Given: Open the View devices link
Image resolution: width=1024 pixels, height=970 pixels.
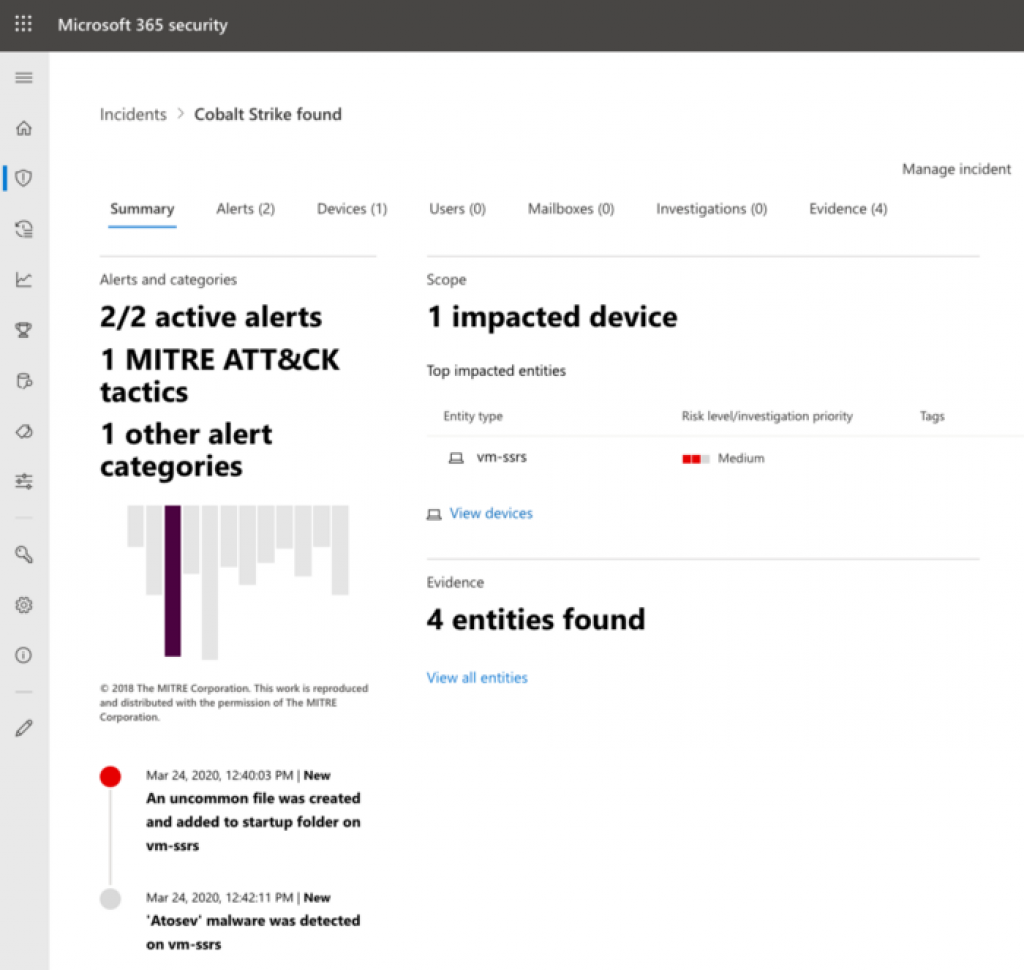Looking at the screenshot, I should 491,513.
